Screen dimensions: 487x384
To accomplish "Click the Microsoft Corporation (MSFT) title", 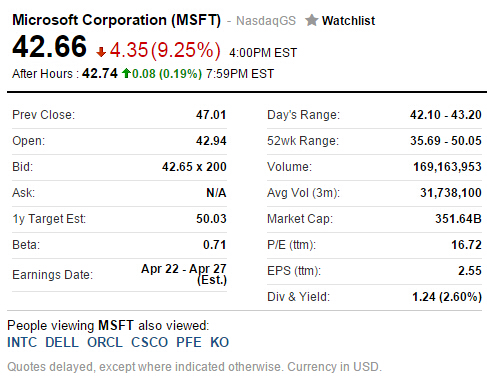I will click(116, 20).
